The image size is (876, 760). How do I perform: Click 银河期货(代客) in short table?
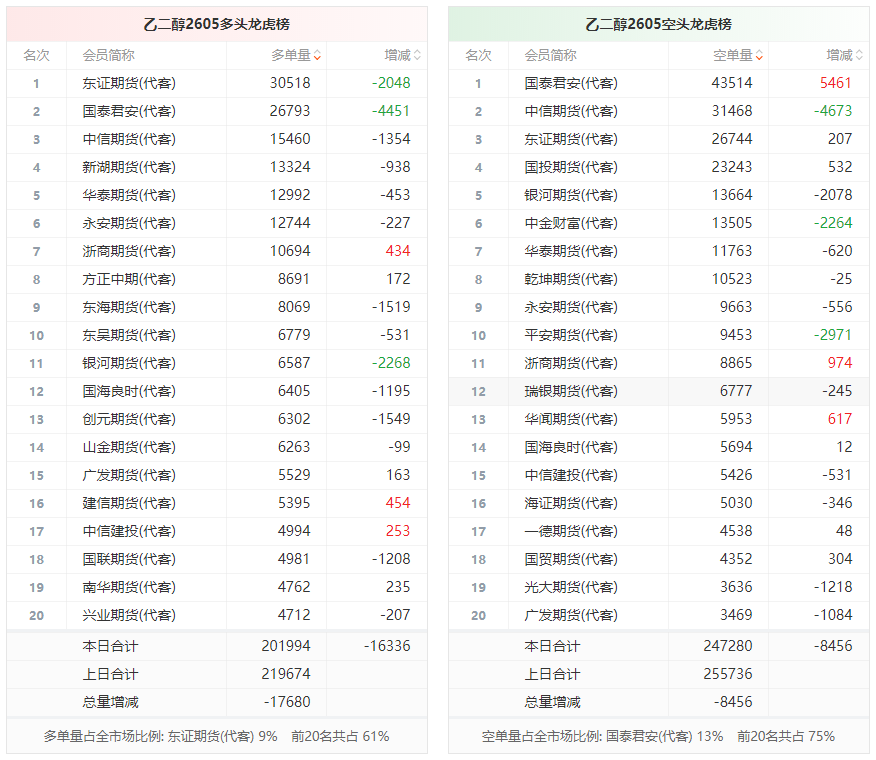(571, 195)
